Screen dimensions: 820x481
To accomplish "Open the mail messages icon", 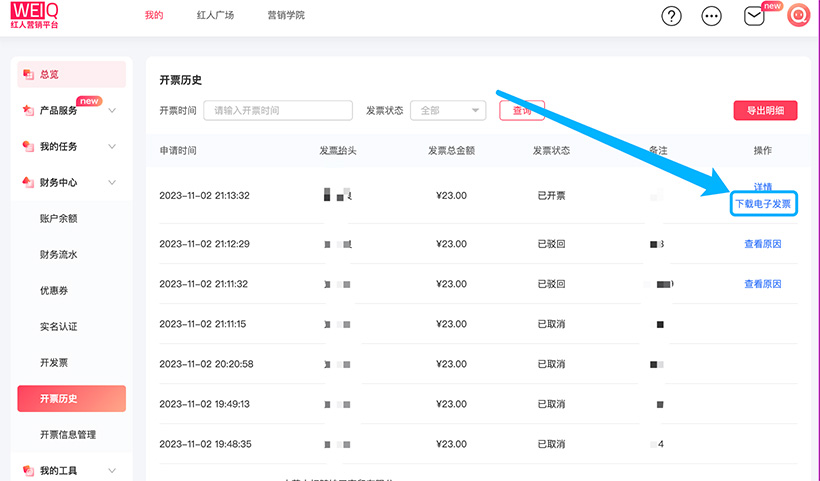I will click(755, 16).
